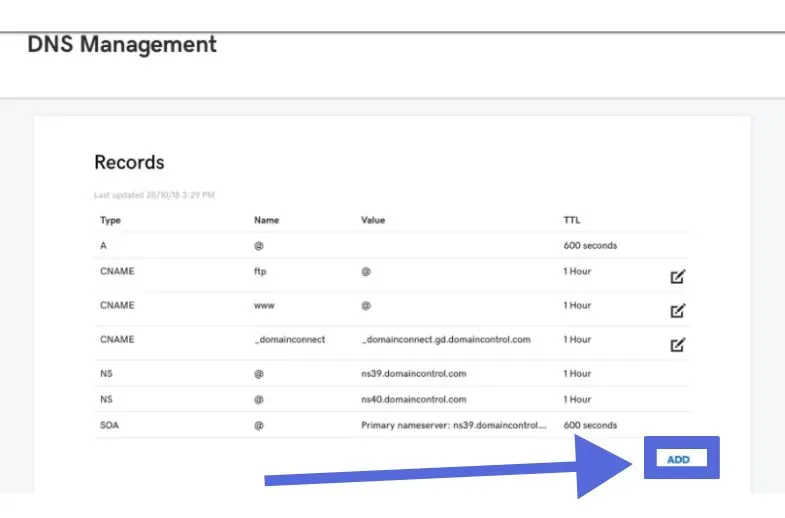Viewport: 785px width, 518px height.
Task: Click the CNAME type of _domainconnect row
Action: point(117,339)
